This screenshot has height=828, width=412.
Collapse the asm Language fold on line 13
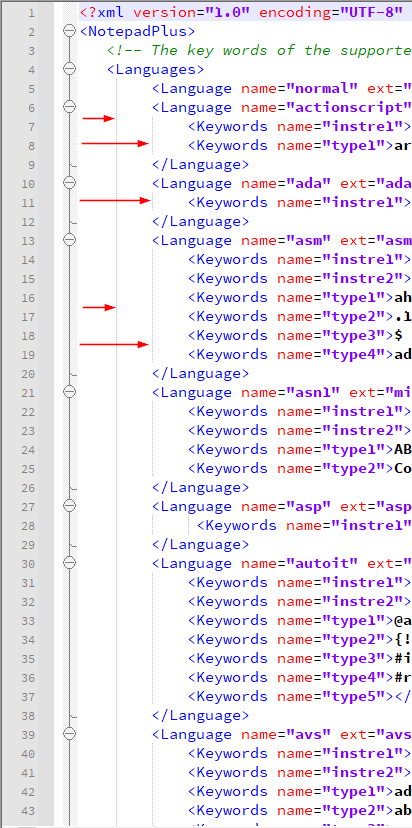69,241
